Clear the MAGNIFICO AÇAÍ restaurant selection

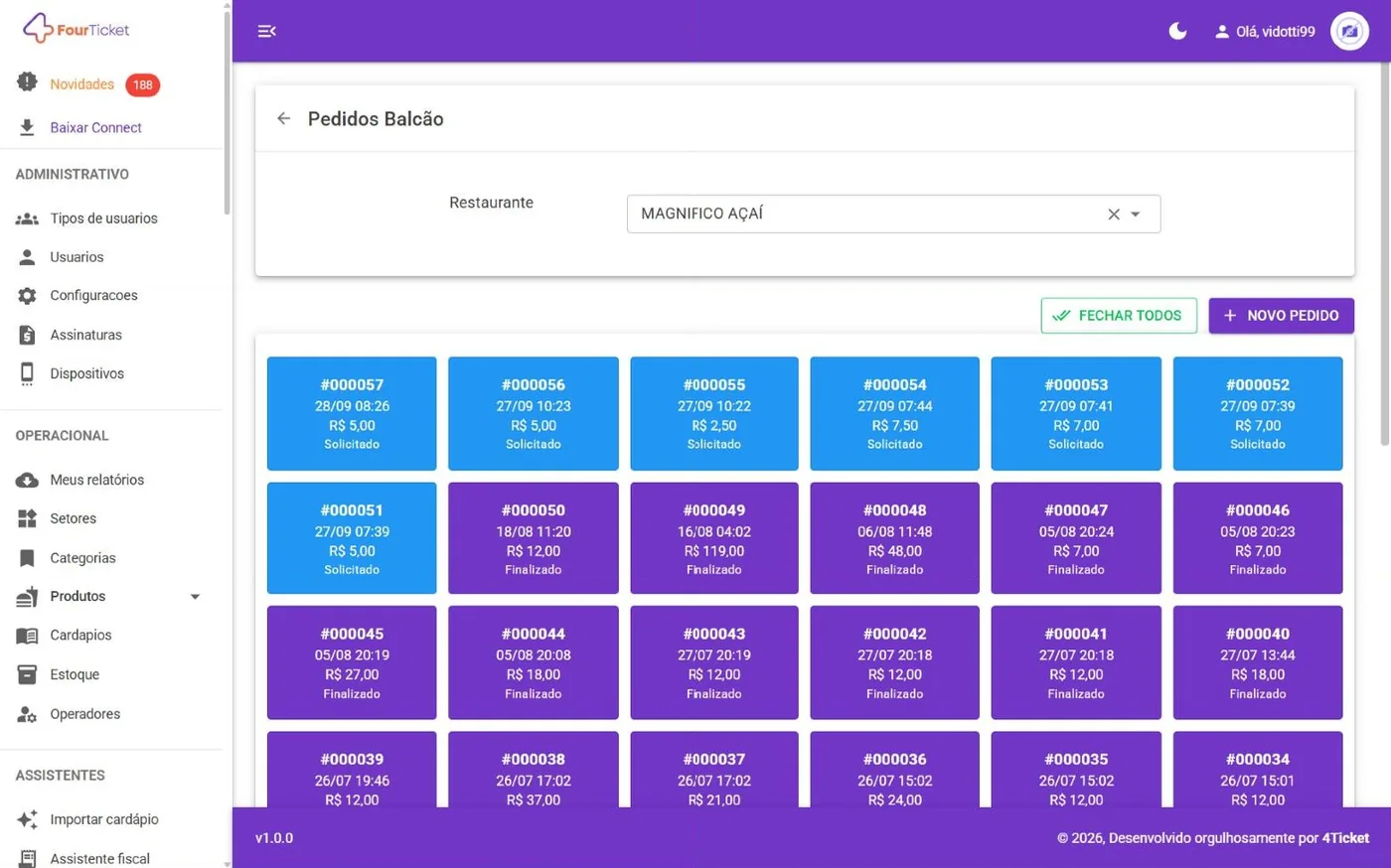(x=1114, y=214)
